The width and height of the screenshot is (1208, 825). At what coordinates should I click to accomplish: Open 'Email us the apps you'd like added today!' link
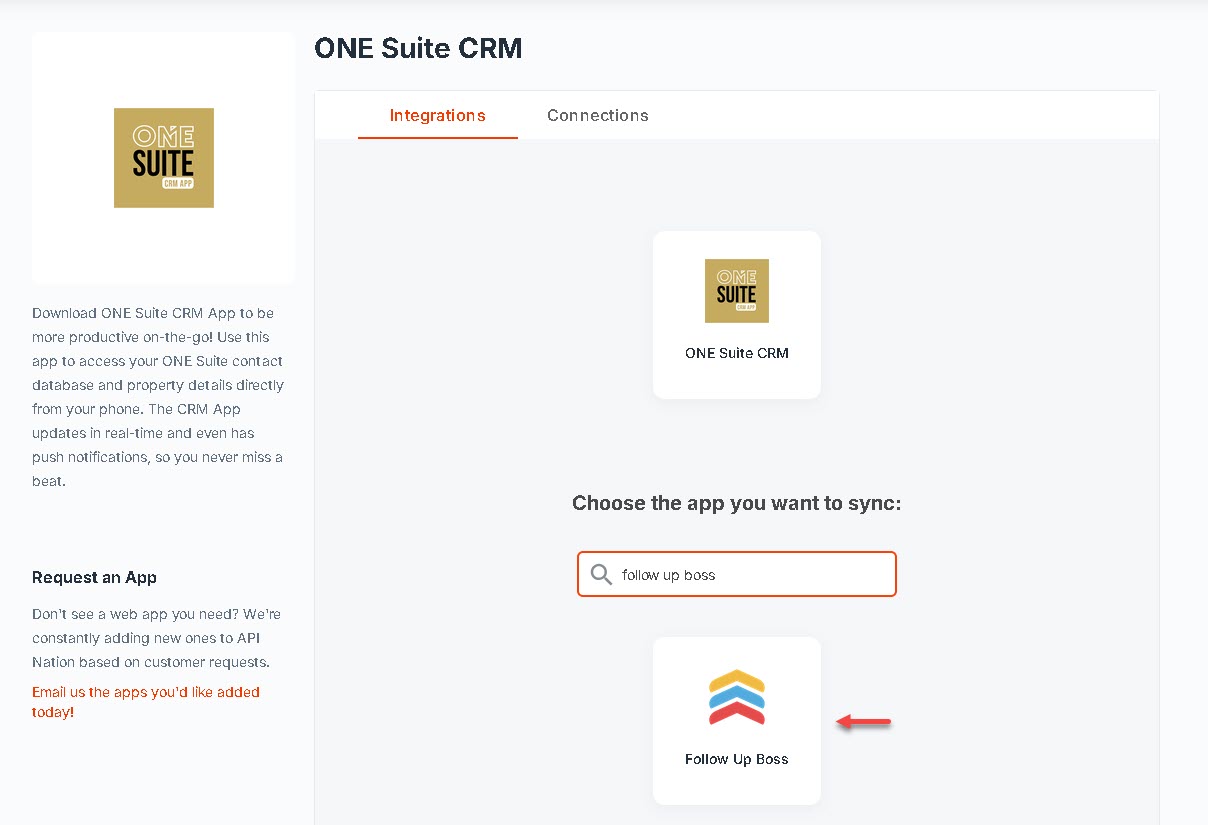click(146, 702)
